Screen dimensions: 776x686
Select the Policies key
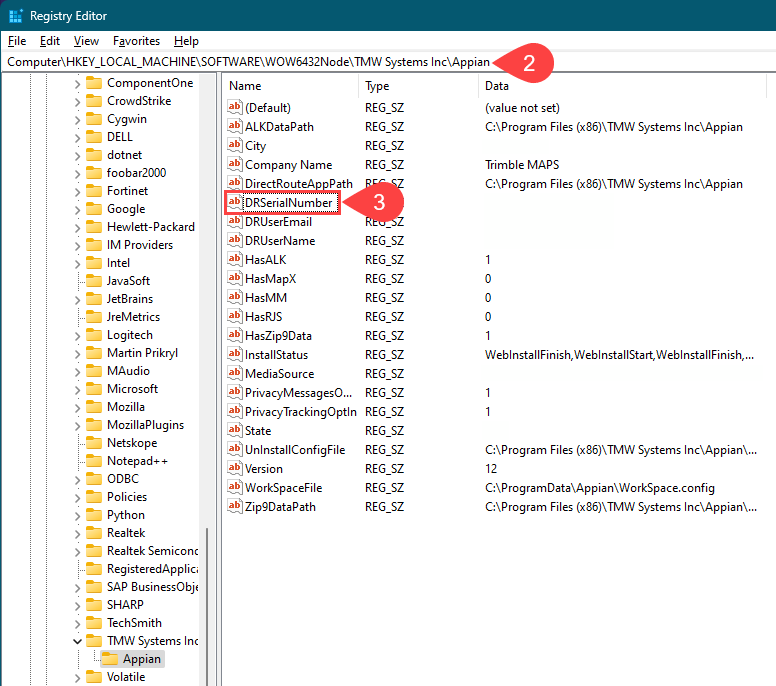(127, 497)
